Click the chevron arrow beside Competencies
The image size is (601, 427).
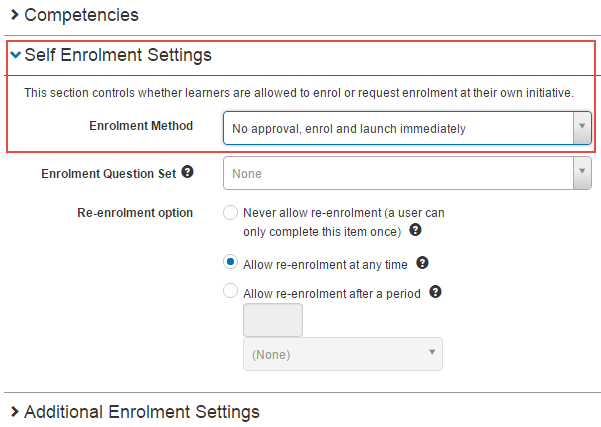(15, 16)
